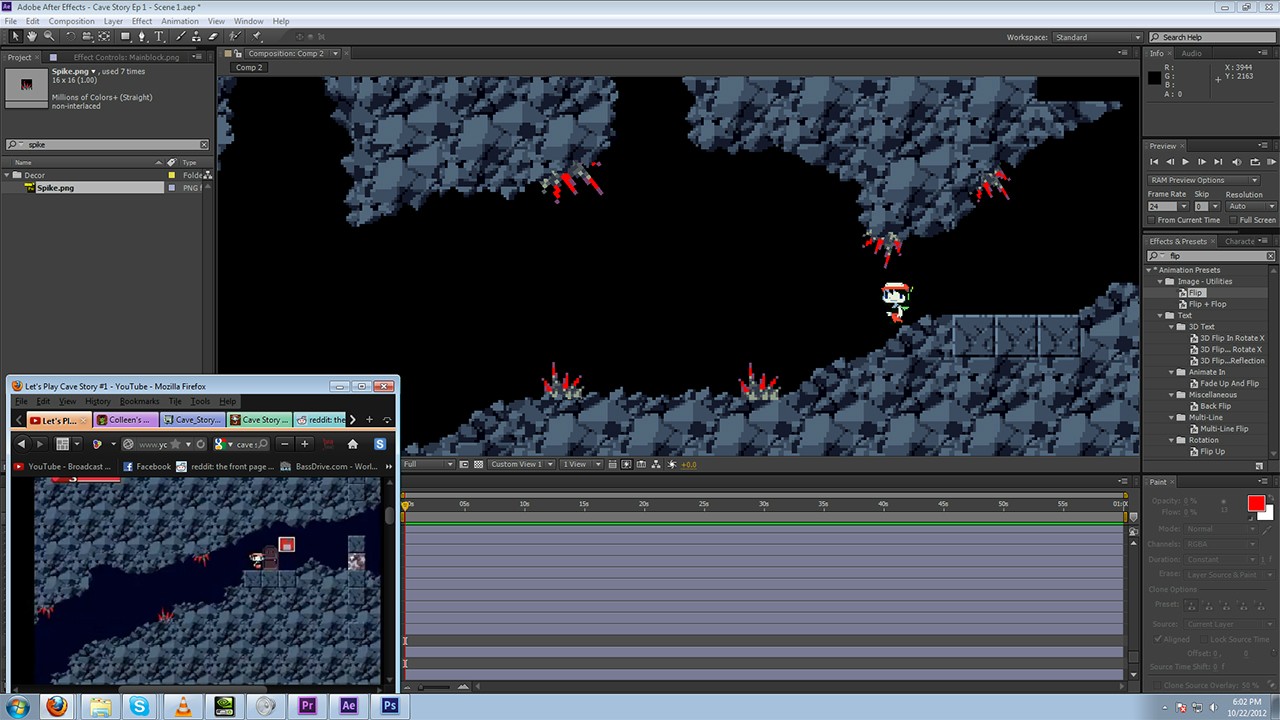Select the Pen tool

142,36
